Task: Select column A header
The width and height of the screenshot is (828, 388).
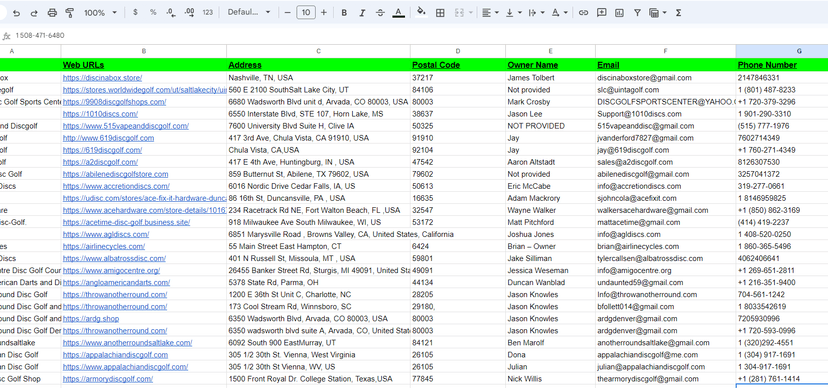Action: pos(30,51)
